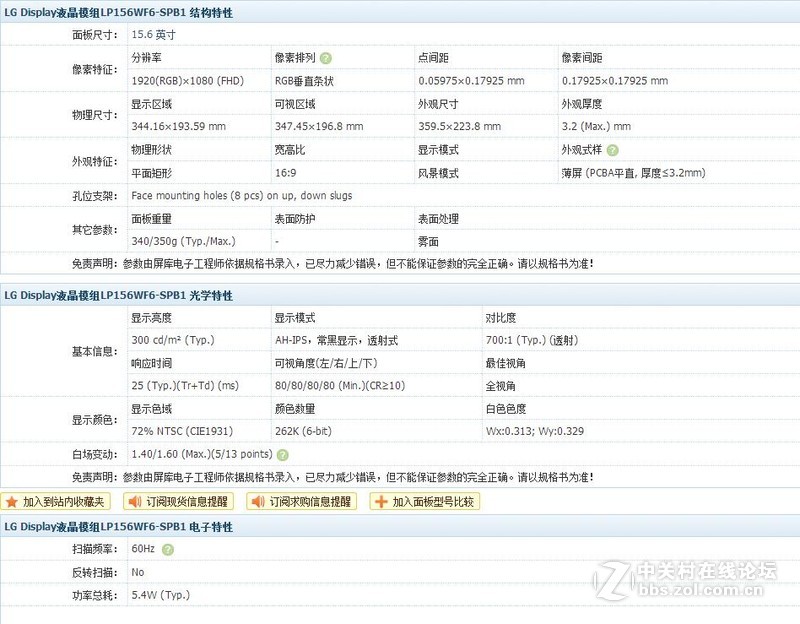800x624 pixels.
Task: Click the help icon beside 孔位支架
Action: (125, 197)
